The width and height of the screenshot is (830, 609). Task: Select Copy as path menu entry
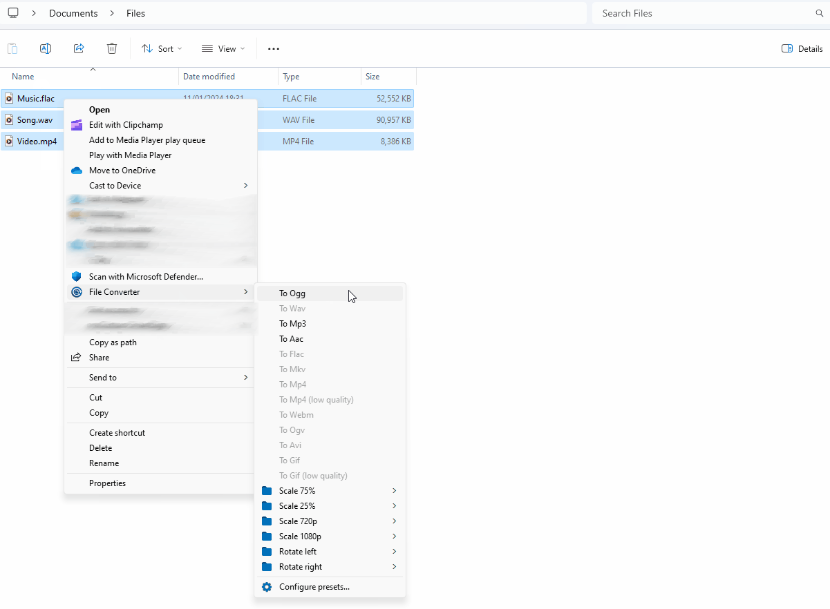pyautogui.click(x=113, y=342)
